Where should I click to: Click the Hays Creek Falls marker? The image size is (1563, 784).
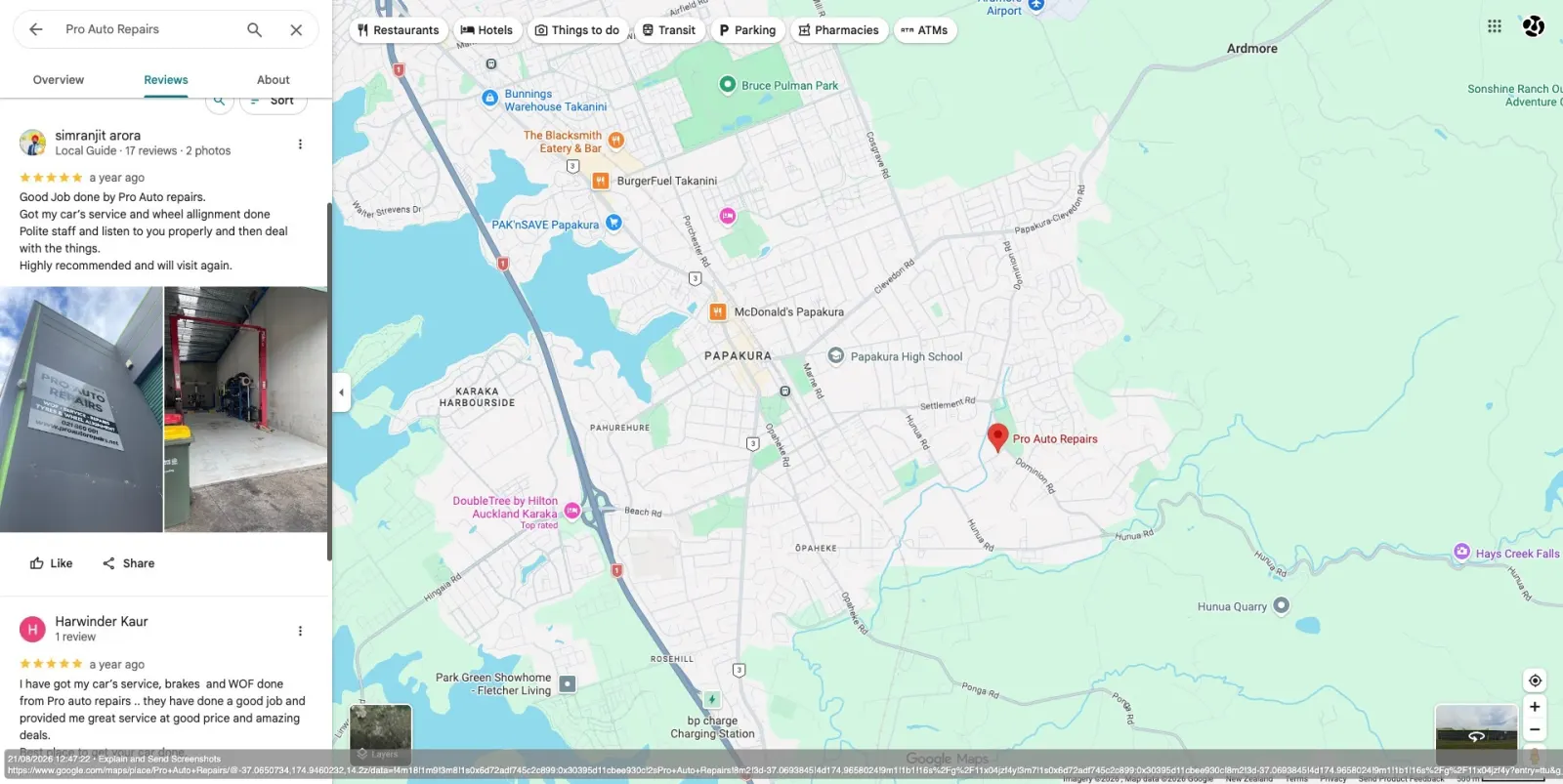pyautogui.click(x=1461, y=552)
